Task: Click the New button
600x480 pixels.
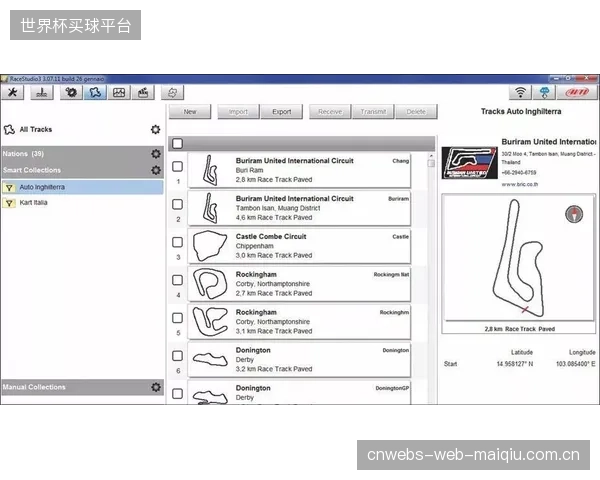Action: coord(190,112)
